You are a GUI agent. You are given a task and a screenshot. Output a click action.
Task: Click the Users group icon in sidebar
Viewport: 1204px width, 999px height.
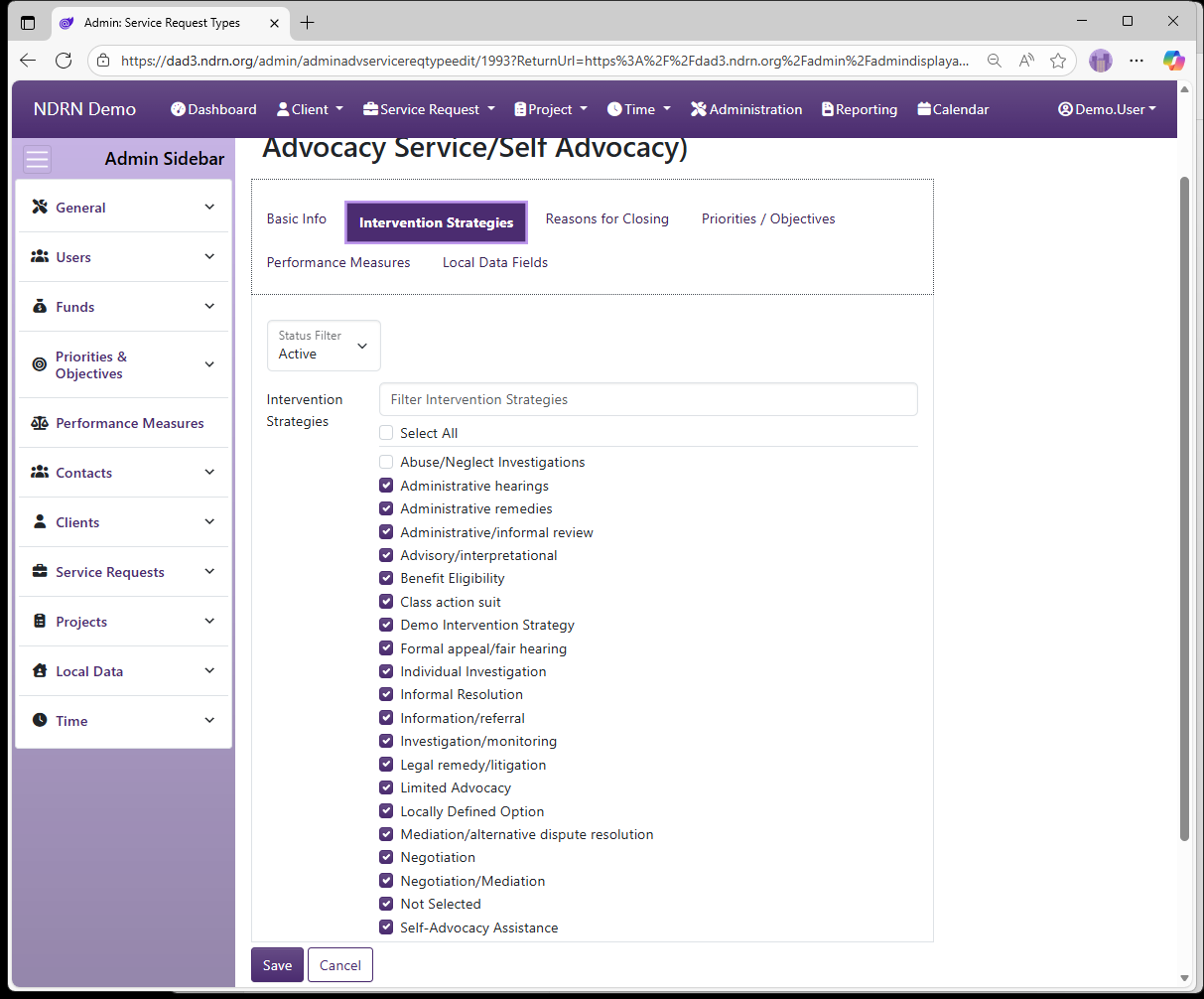[40, 256]
